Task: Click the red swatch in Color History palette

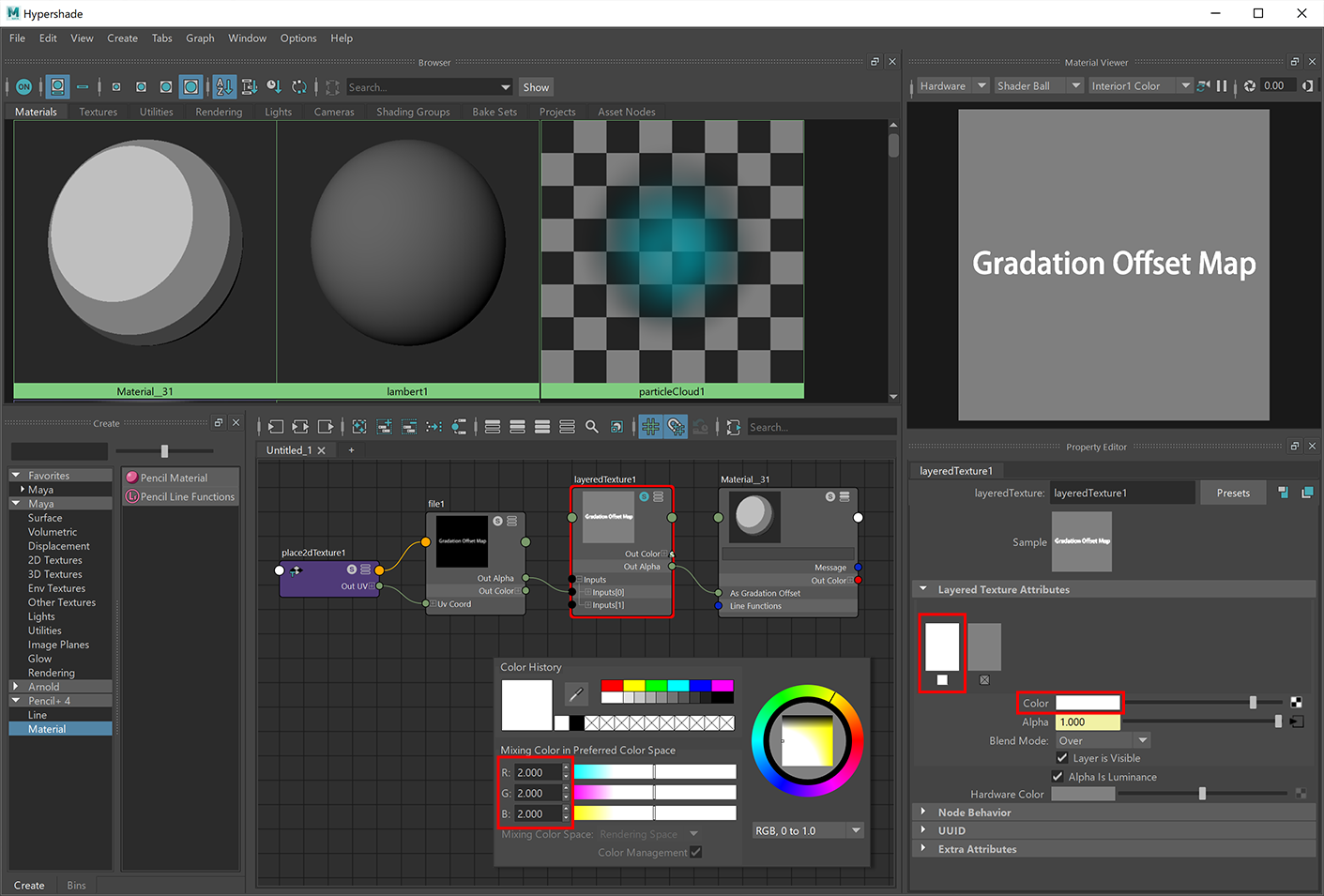Action: tap(612, 686)
